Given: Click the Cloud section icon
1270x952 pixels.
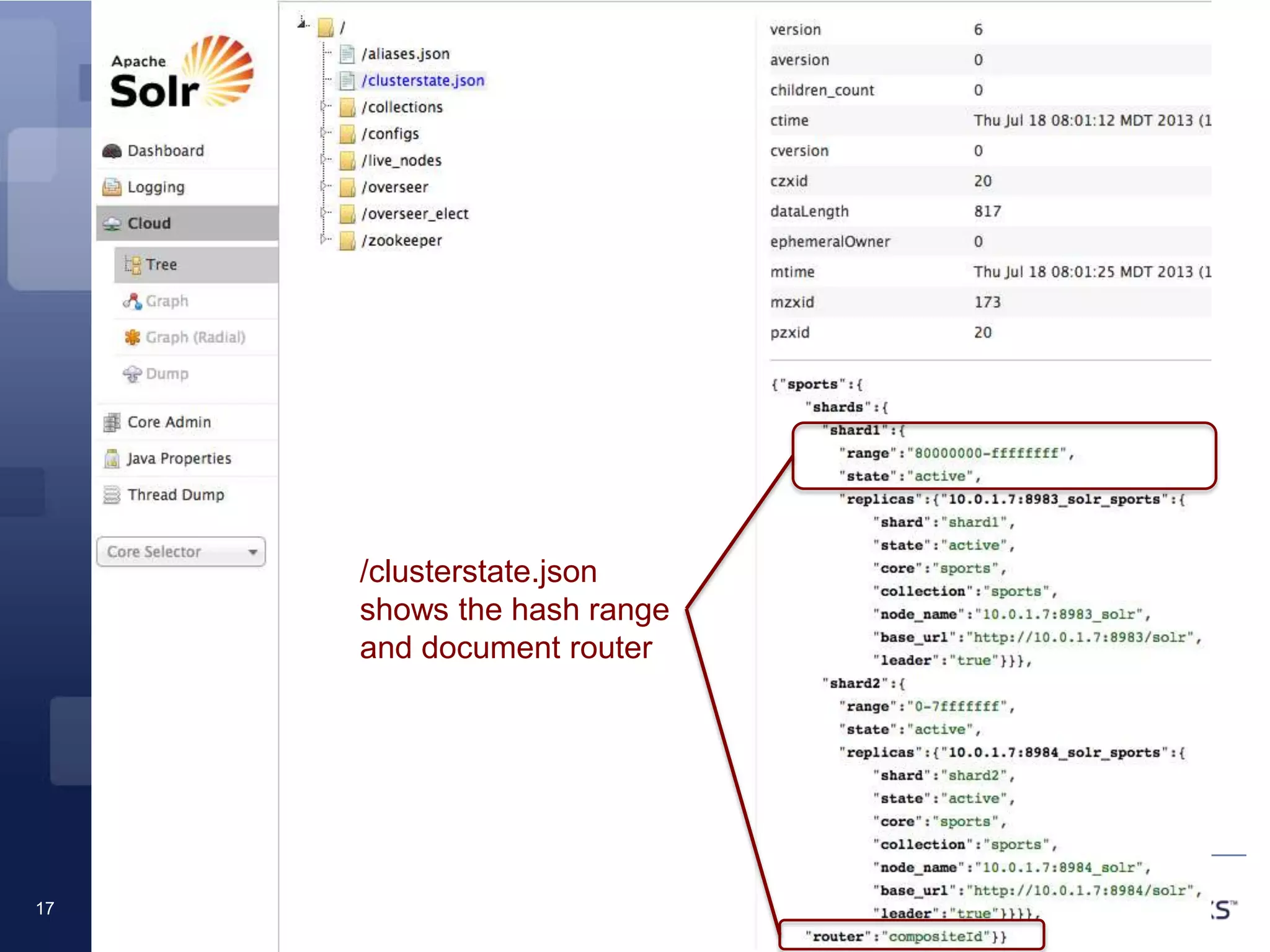Looking at the screenshot, I should [x=112, y=224].
